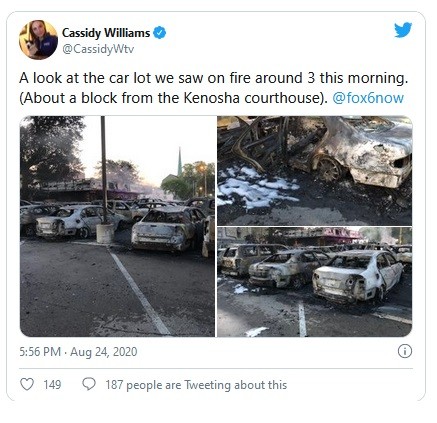Open the burned car close-up with foam
This screenshot has width=437, height=423.
pyautogui.click(x=315, y=170)
